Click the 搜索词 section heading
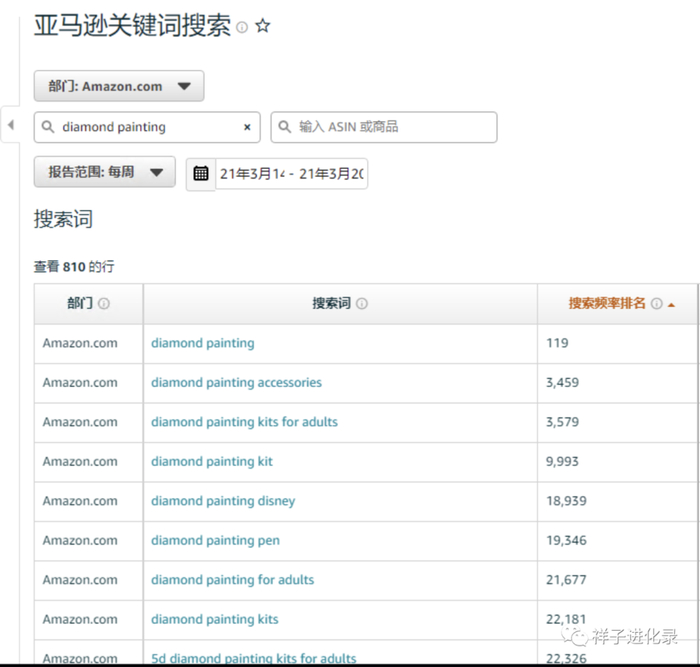 pos(63,219)
